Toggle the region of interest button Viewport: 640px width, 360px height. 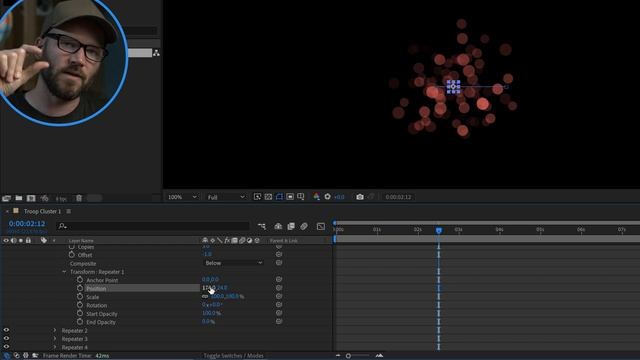[290, 197]
